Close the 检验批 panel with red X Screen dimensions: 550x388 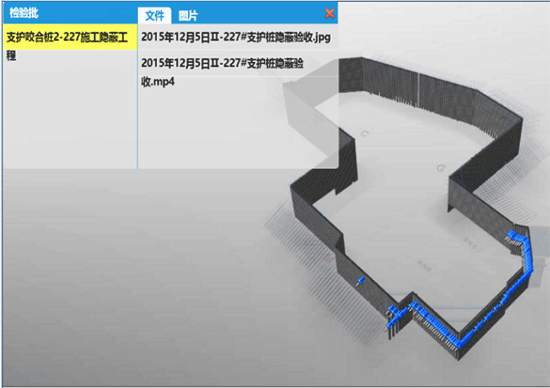coord(329,13)
